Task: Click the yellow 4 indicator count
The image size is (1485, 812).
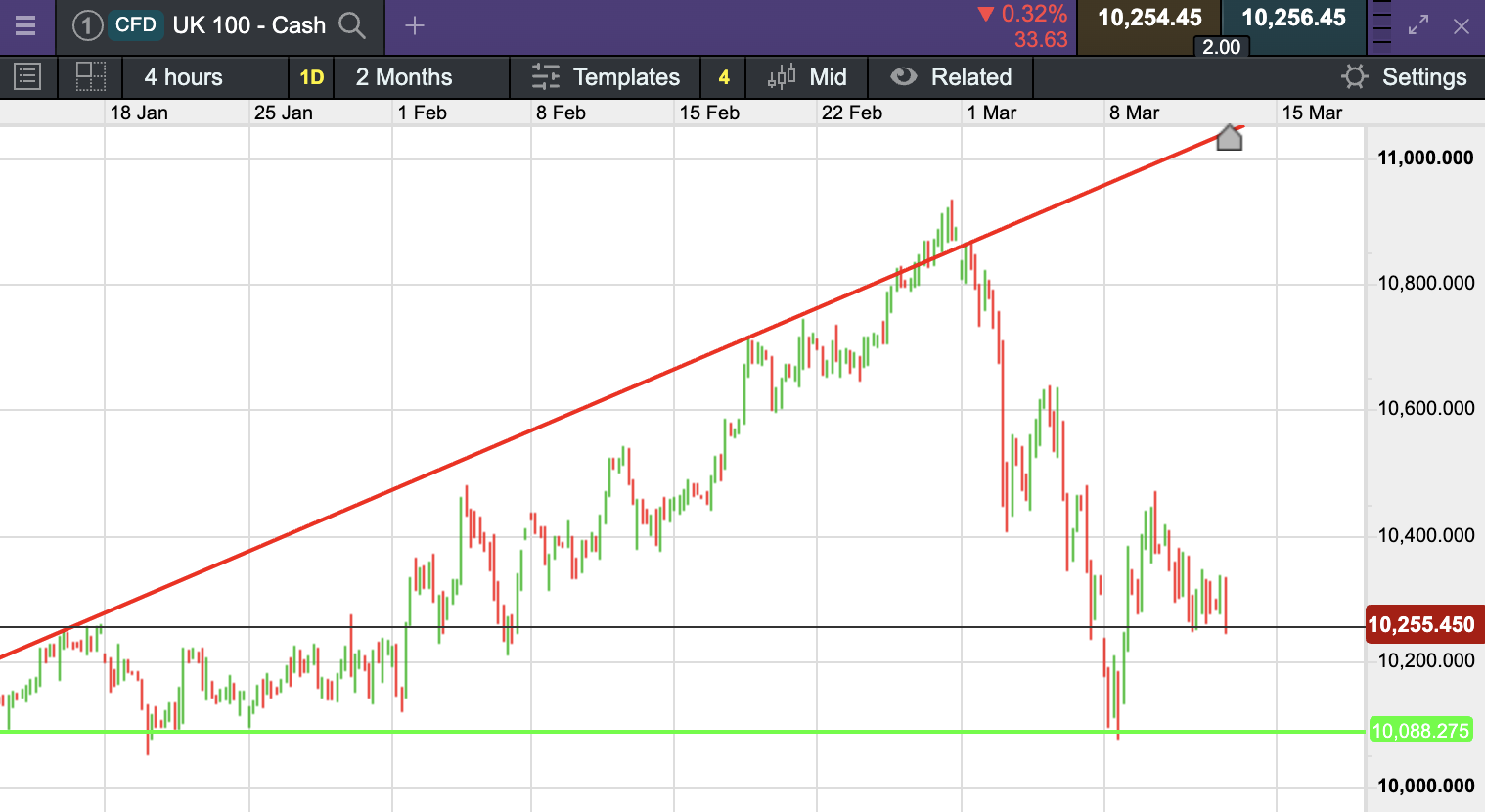Action: pos(724,77)
